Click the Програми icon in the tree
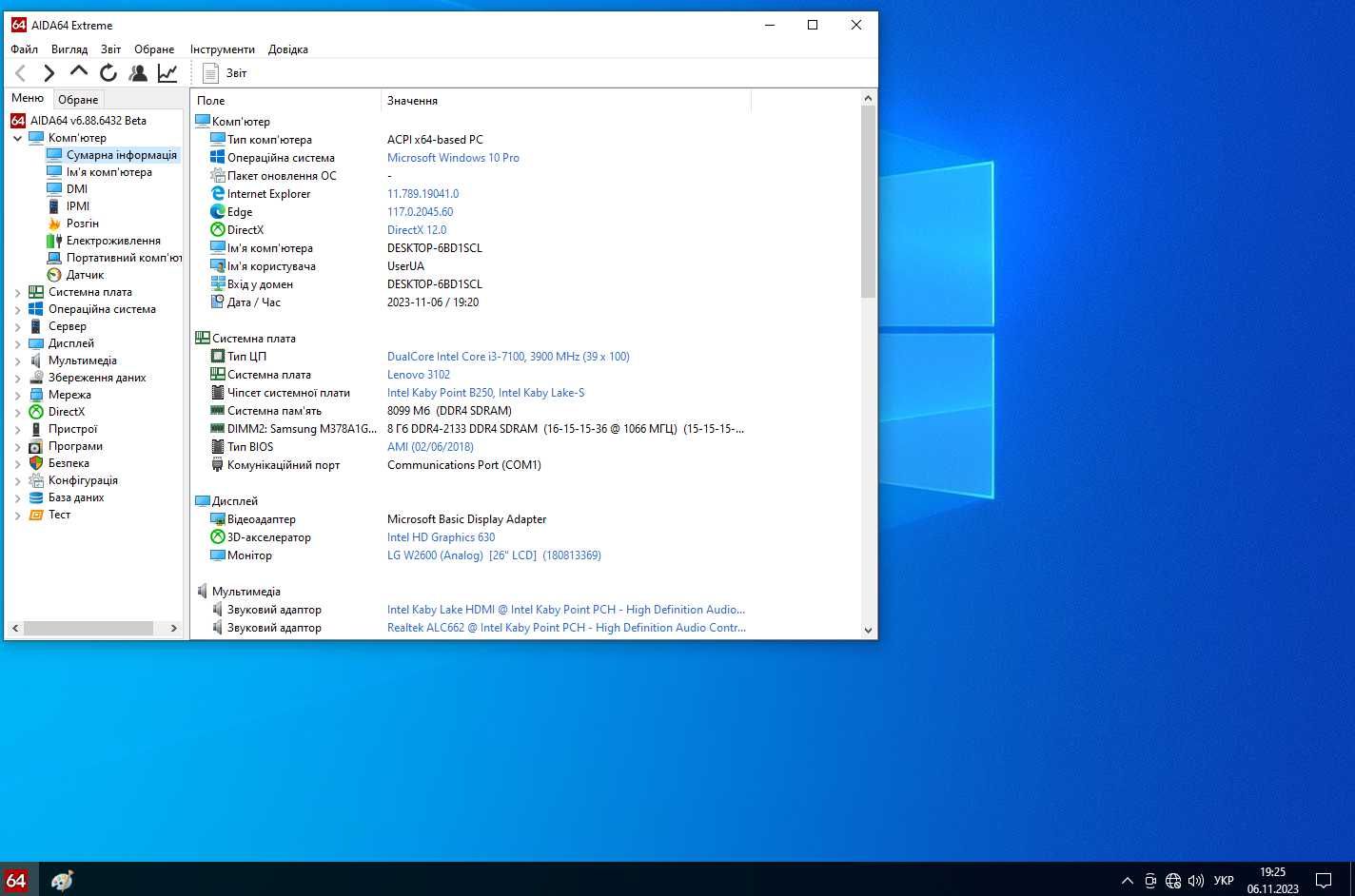The image size is (1355, 896). 36,446
